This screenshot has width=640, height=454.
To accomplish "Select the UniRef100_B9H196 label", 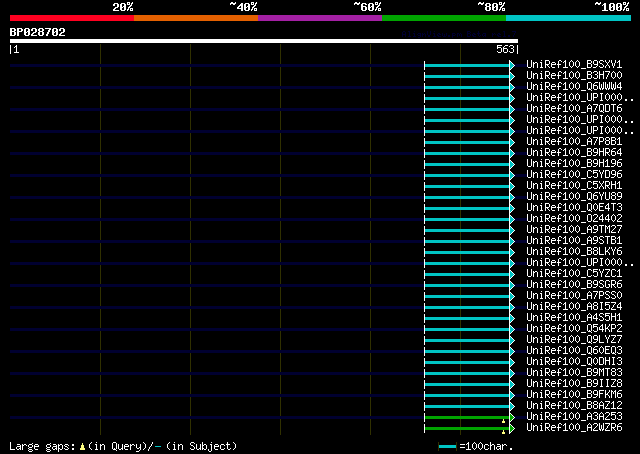I will (574, 164).
